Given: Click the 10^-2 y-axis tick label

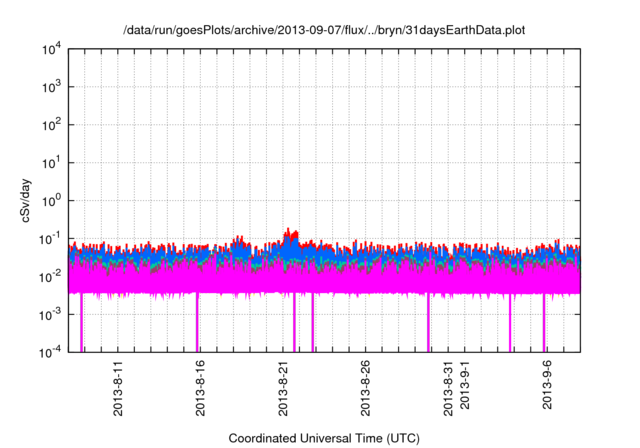Looking at the screenshot, I should tap(50, 277).
